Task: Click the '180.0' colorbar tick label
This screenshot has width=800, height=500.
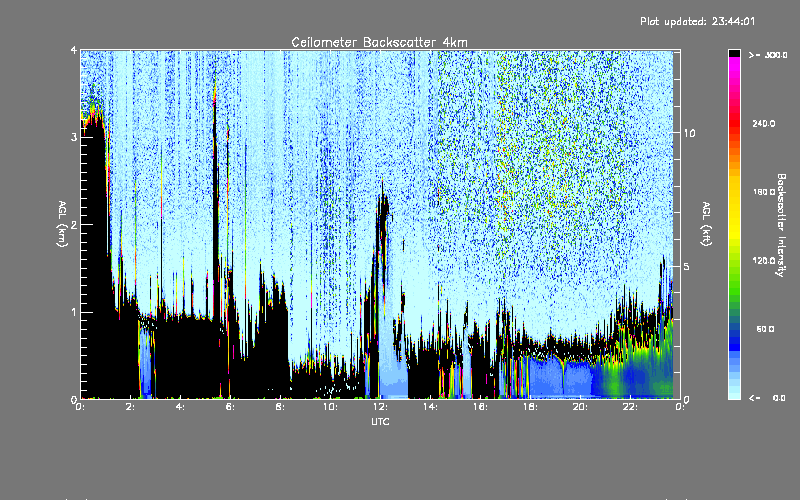Action: (x=764, y=192)
